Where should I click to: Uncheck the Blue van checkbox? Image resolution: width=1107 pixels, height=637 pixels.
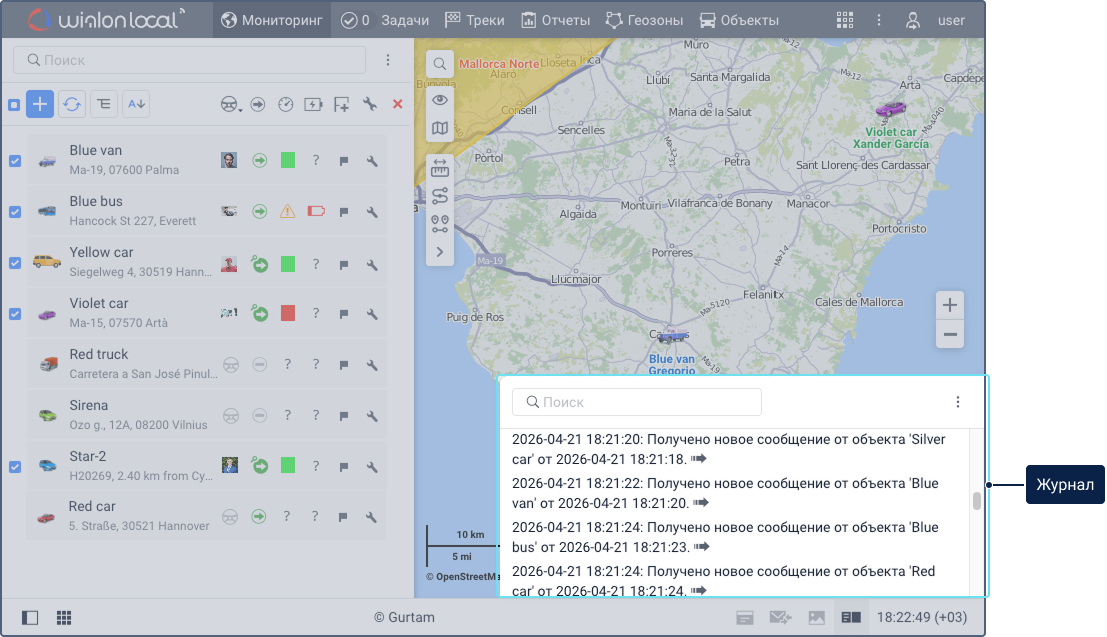pos(15,160)
